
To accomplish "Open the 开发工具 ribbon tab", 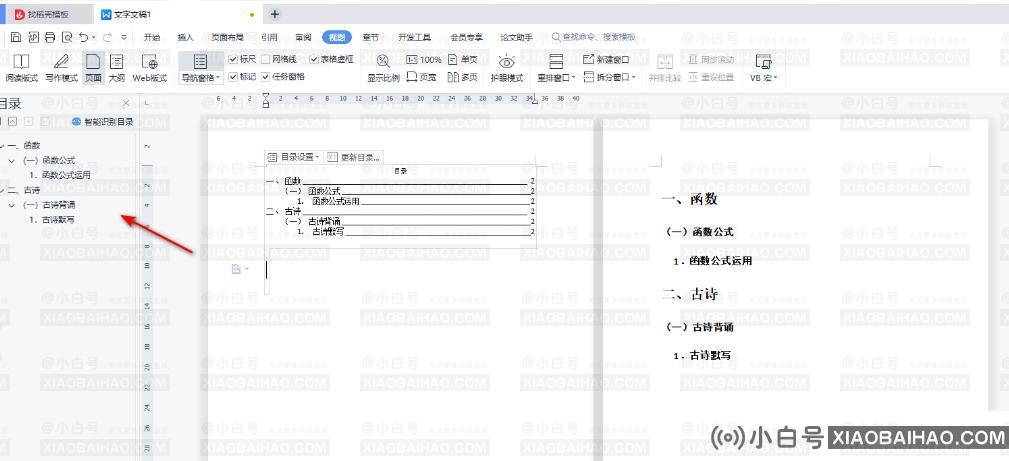I will click(414, 37).
